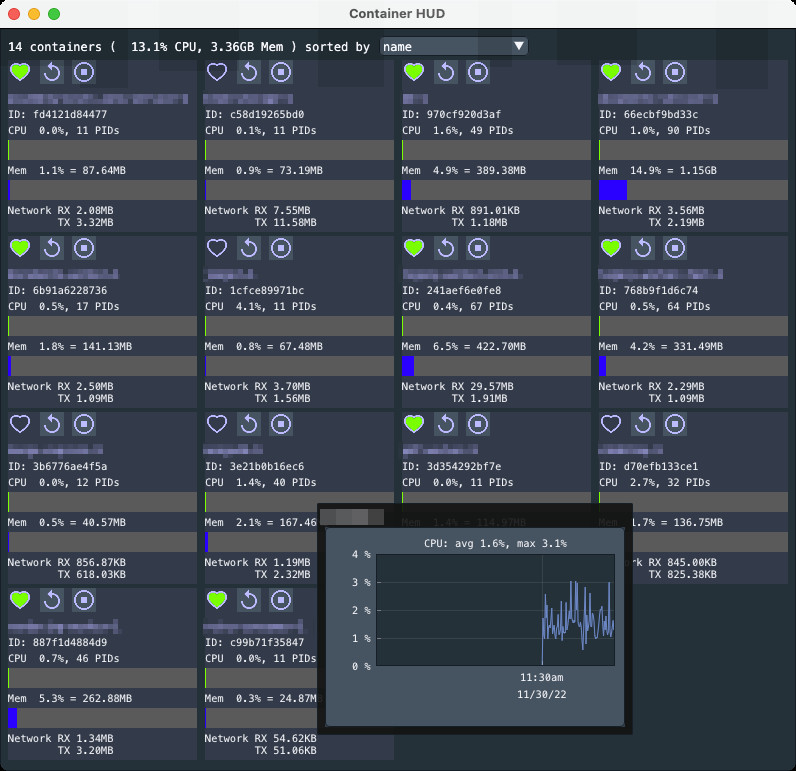796x771 pixels.
Task: Restart container fd4121d84477
Action: point(52,72)
